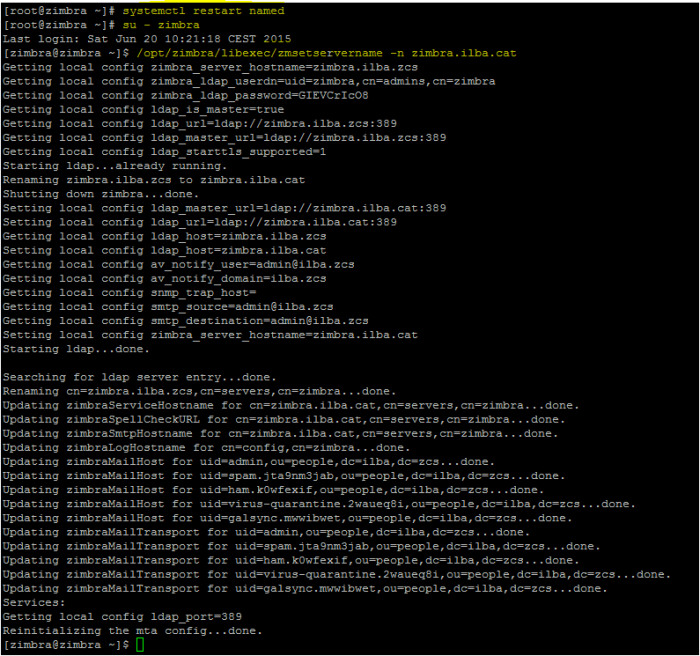700x656 pixels.
Task: Click the Getting 'ldap_master_url=ldap://zimbra.ilba.zcs:389' line
Action: 225,138
